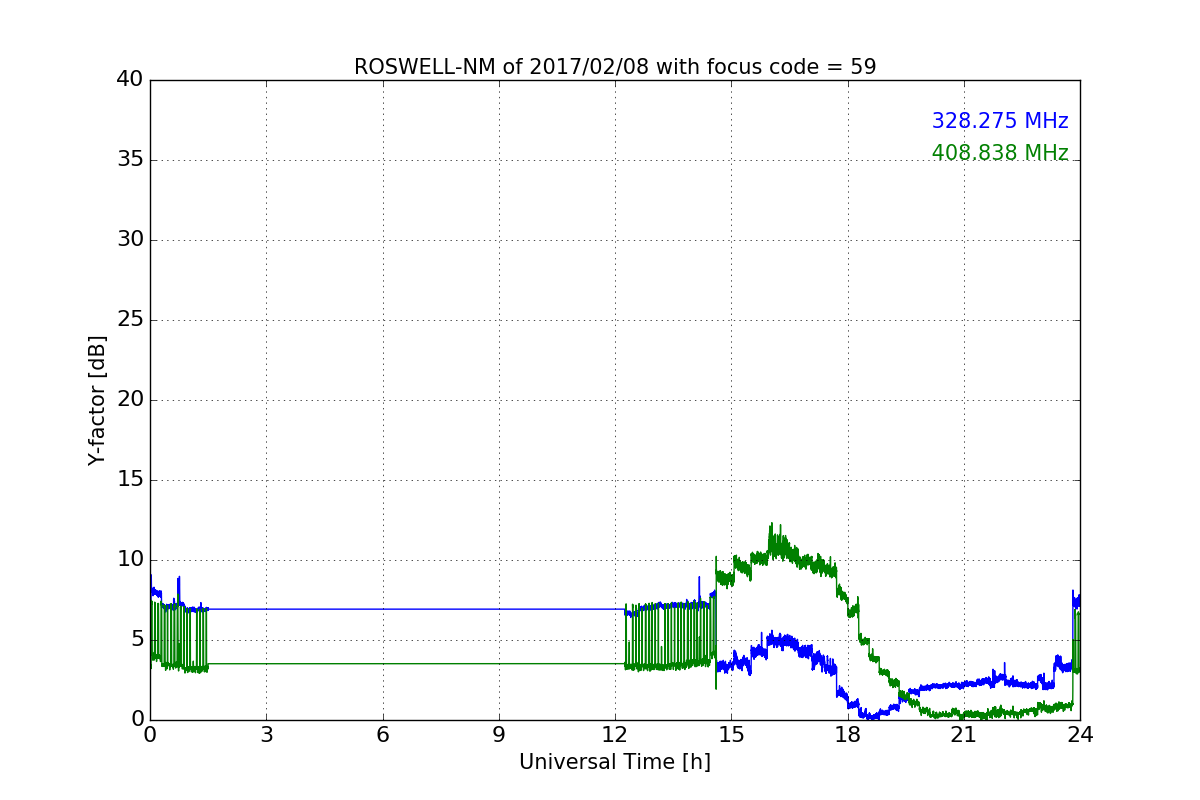Click y-axis tick label 30

(x=129, y=240)
